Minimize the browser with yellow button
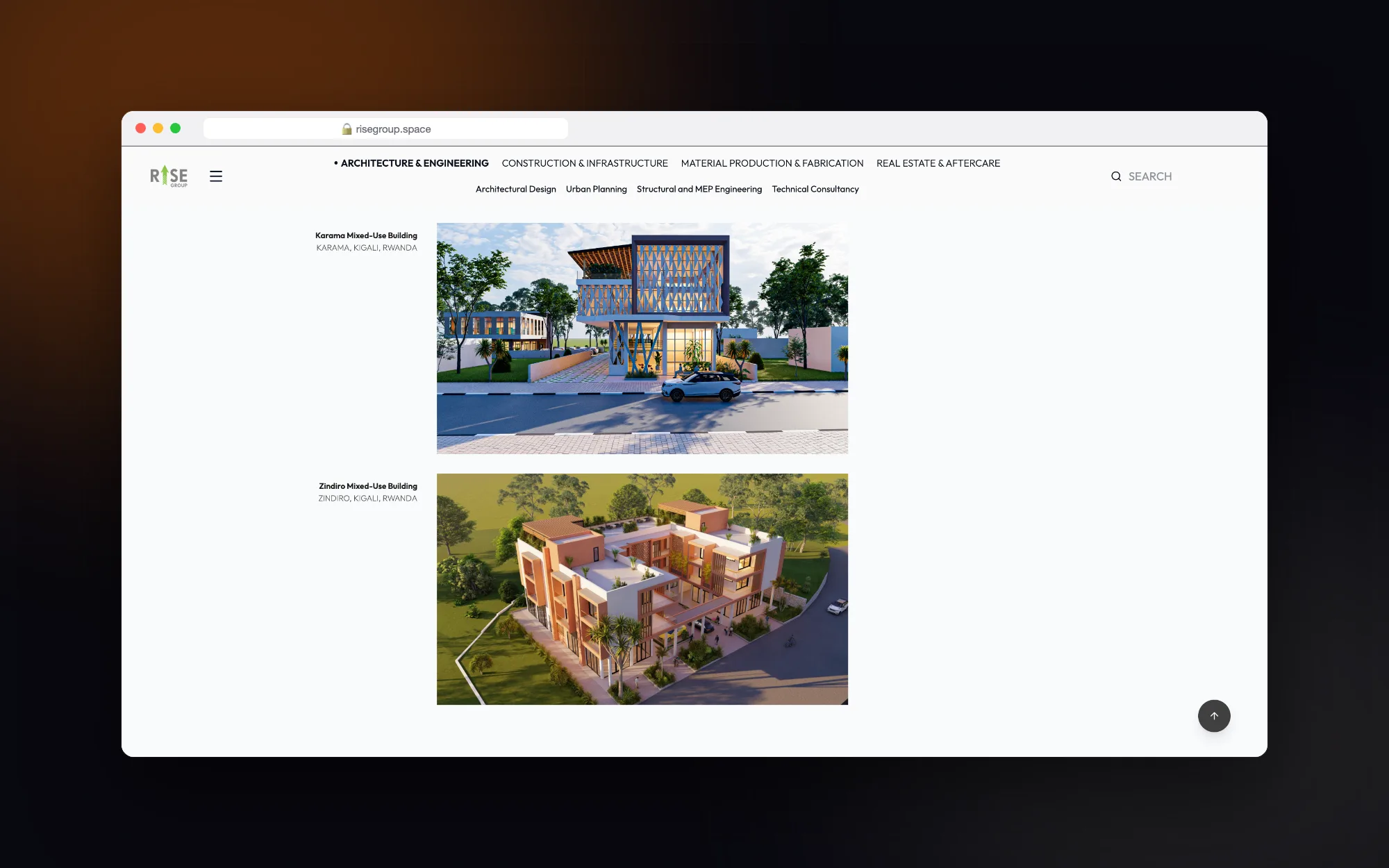 pyautogui.click(x=158, y=128)
